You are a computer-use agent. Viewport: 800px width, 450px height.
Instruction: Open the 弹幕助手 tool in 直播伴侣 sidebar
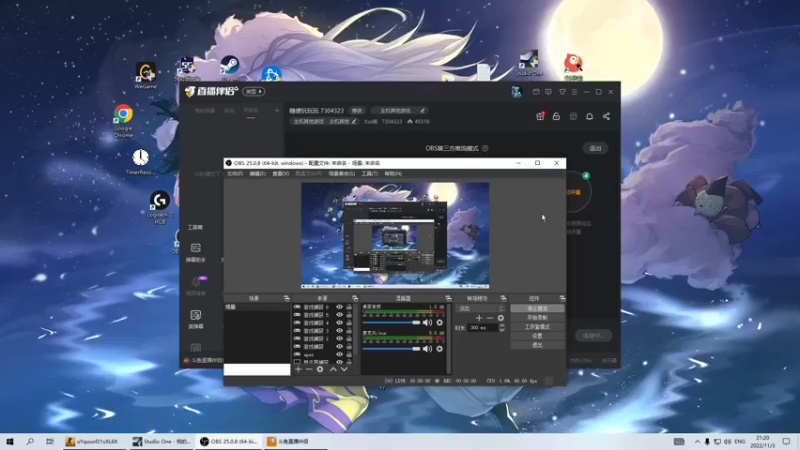pos(195,253)
